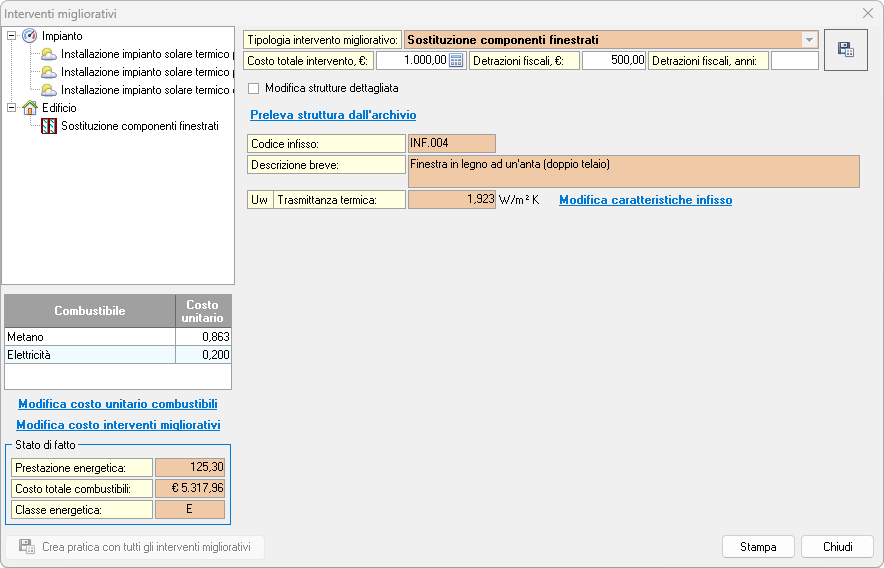Image resolution: width=884 pixels, height=568 pixels.
Task: Open Modifica costo unitario combustibili link
Action: 118,404
